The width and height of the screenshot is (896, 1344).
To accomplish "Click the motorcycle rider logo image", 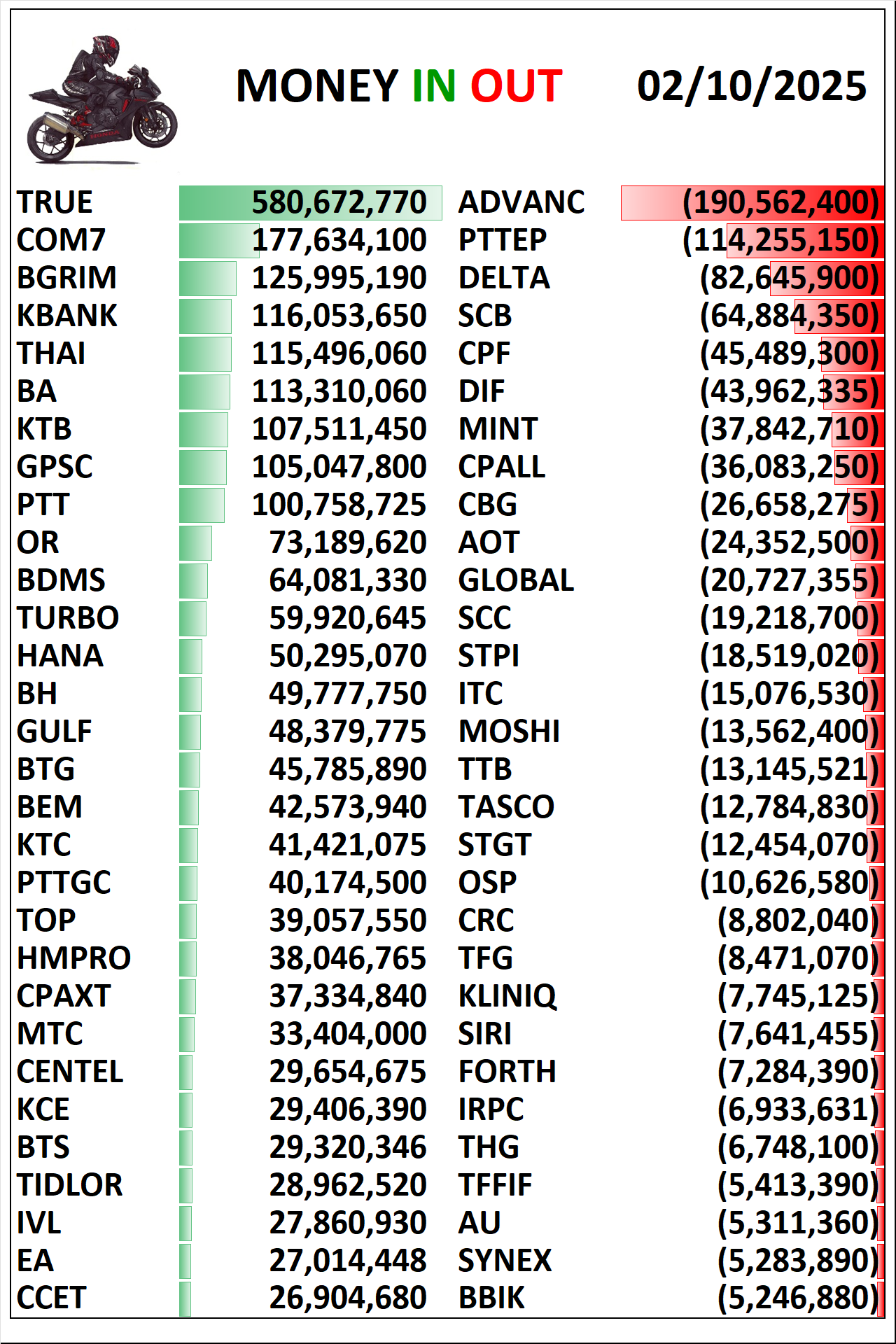I will [101, 99].
